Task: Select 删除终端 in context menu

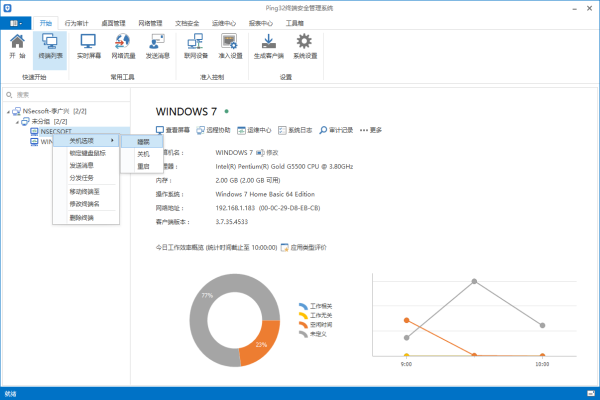Action: pos(86,218)
